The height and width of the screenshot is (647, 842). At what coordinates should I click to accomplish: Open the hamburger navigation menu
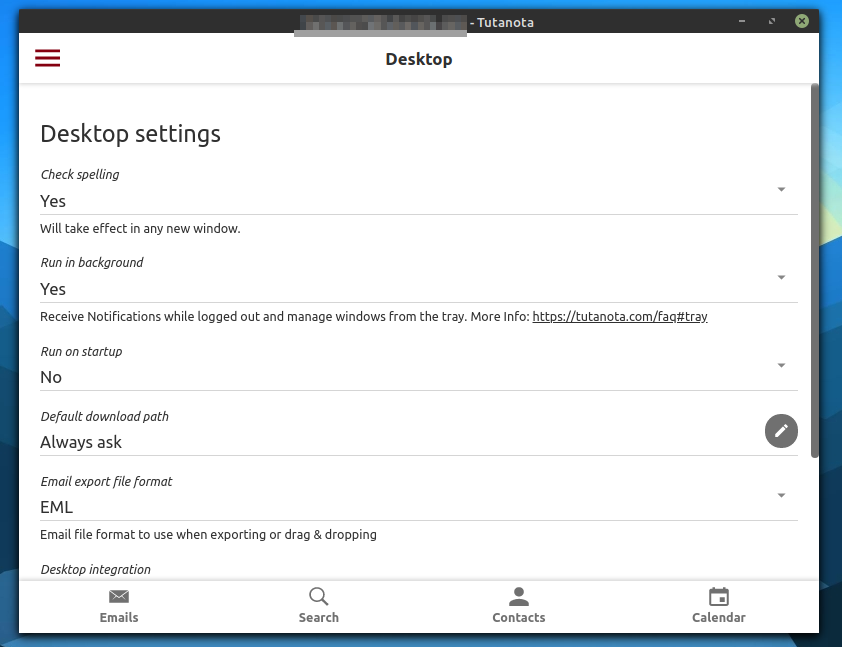48,58
